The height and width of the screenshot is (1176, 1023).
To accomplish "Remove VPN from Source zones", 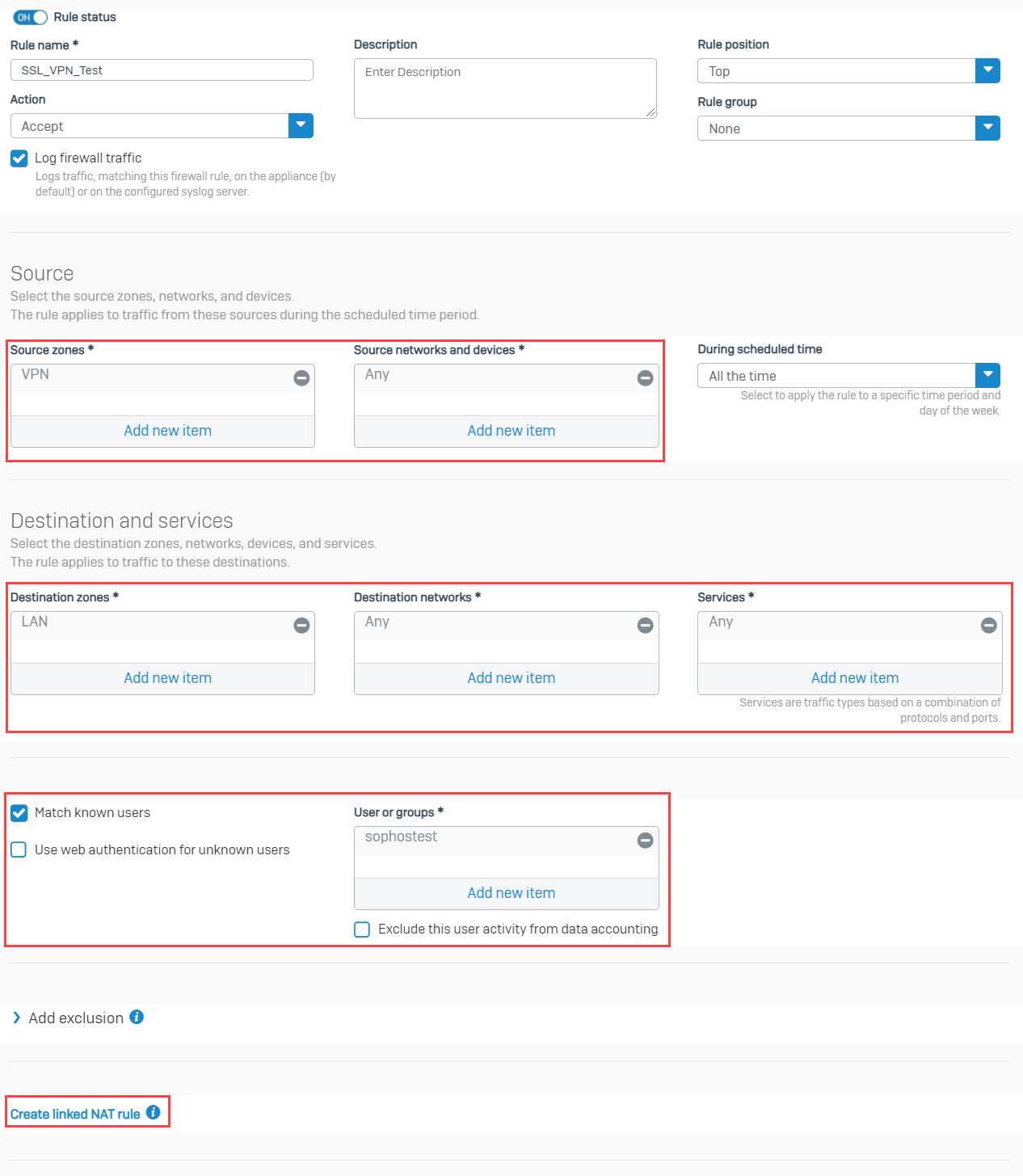I will coord(301,377).
